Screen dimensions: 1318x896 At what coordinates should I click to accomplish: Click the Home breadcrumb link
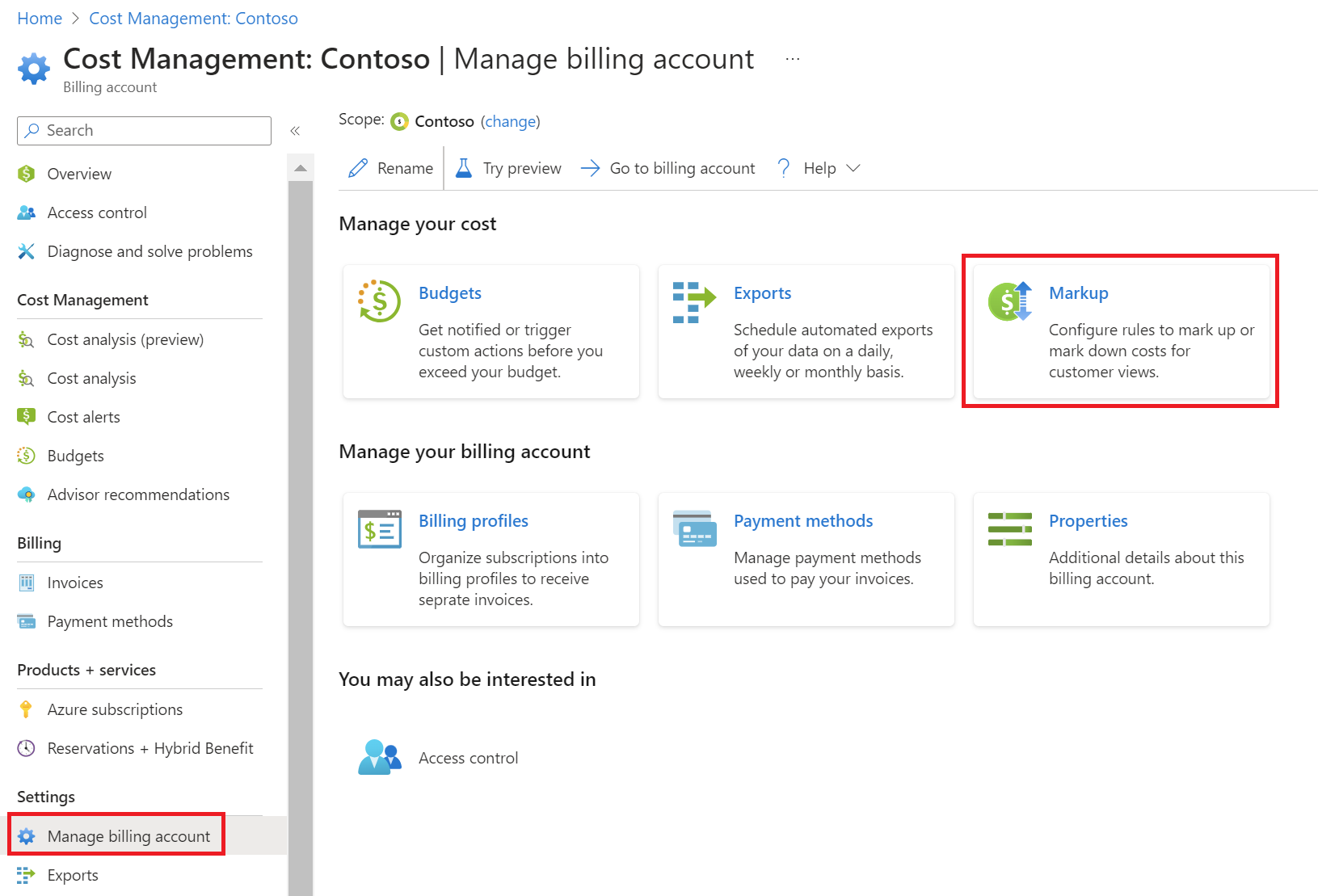tap(40, 19)
